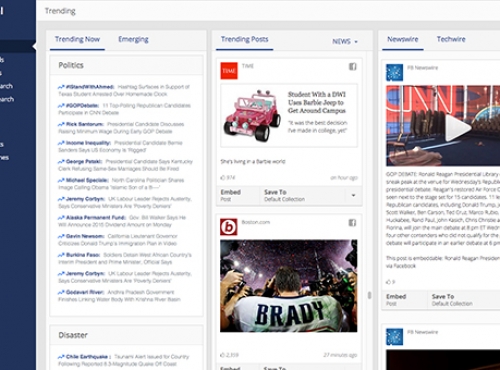
Task: Open the Rick Santorum trending topic
Action: [x=85, y=124]
